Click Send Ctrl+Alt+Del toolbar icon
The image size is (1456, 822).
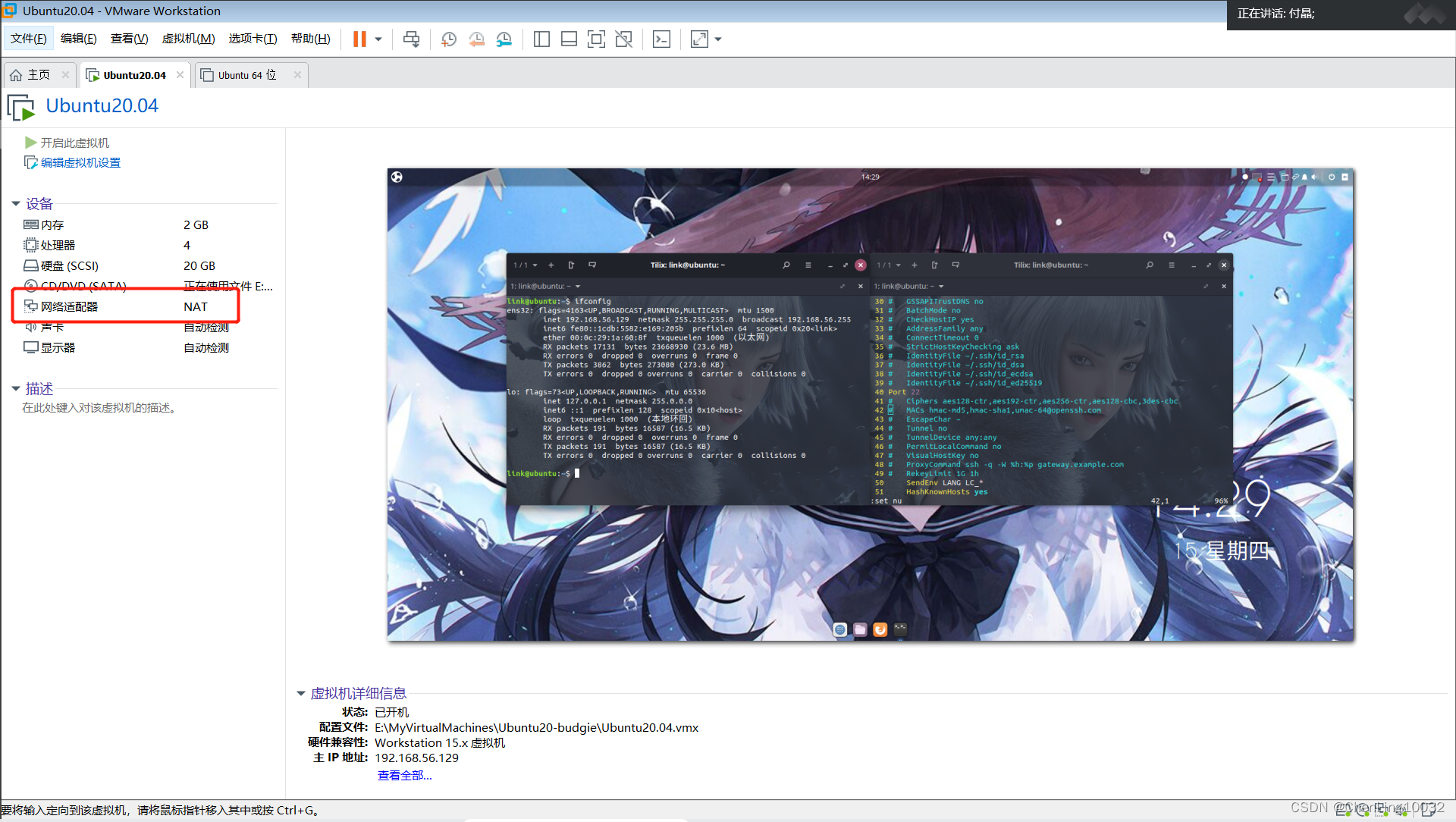pos(411,39)
